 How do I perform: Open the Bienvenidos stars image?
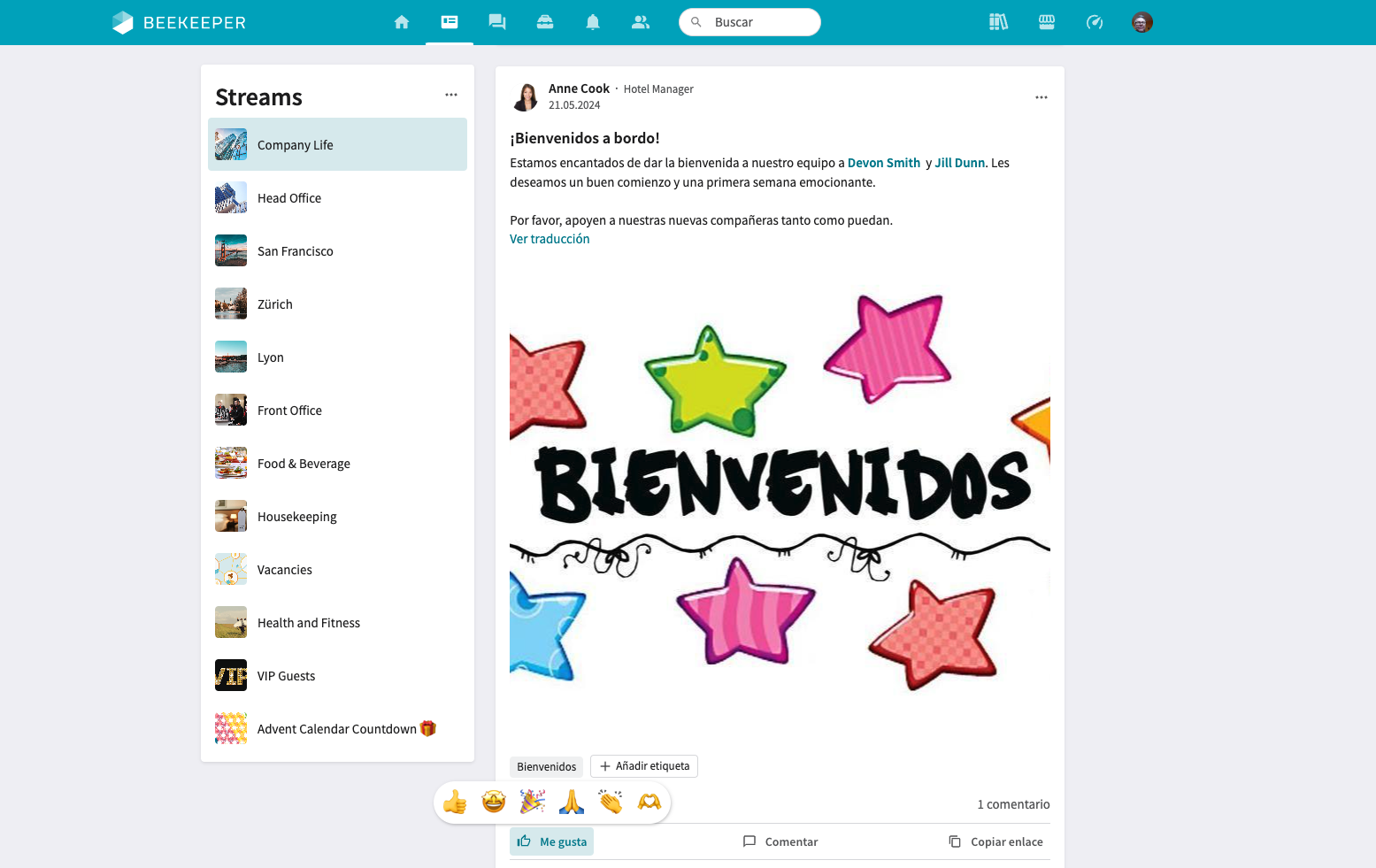pyautogui.click(x=780, y=495)
